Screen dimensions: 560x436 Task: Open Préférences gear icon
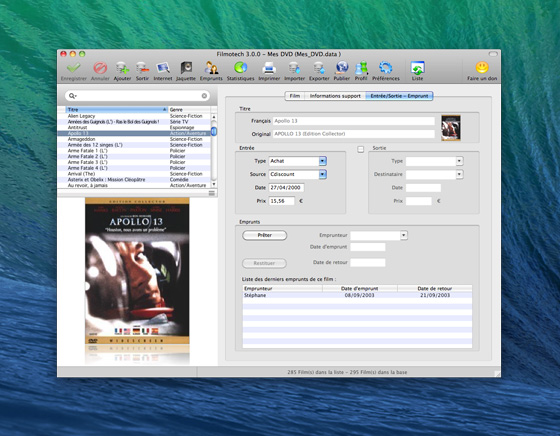click(386, 67)
